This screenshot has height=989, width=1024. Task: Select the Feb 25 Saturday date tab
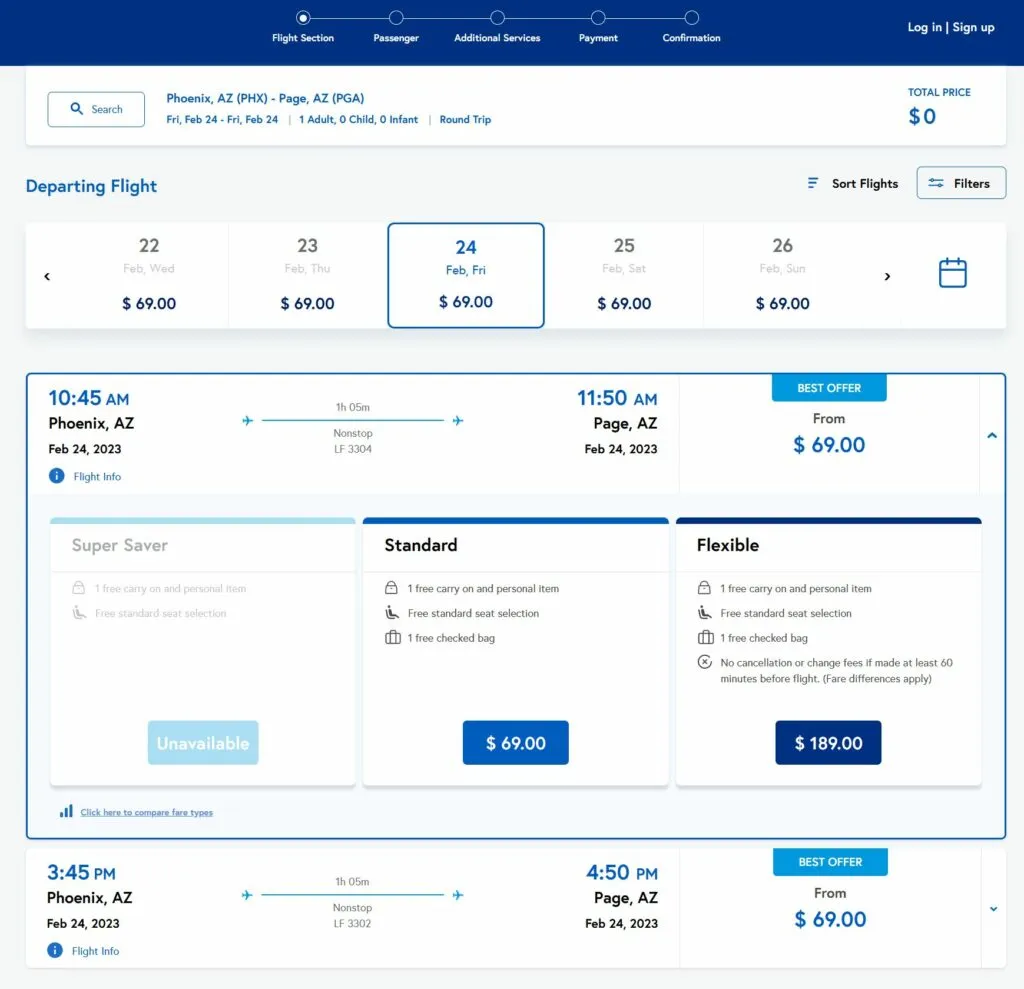pos(624,275)
